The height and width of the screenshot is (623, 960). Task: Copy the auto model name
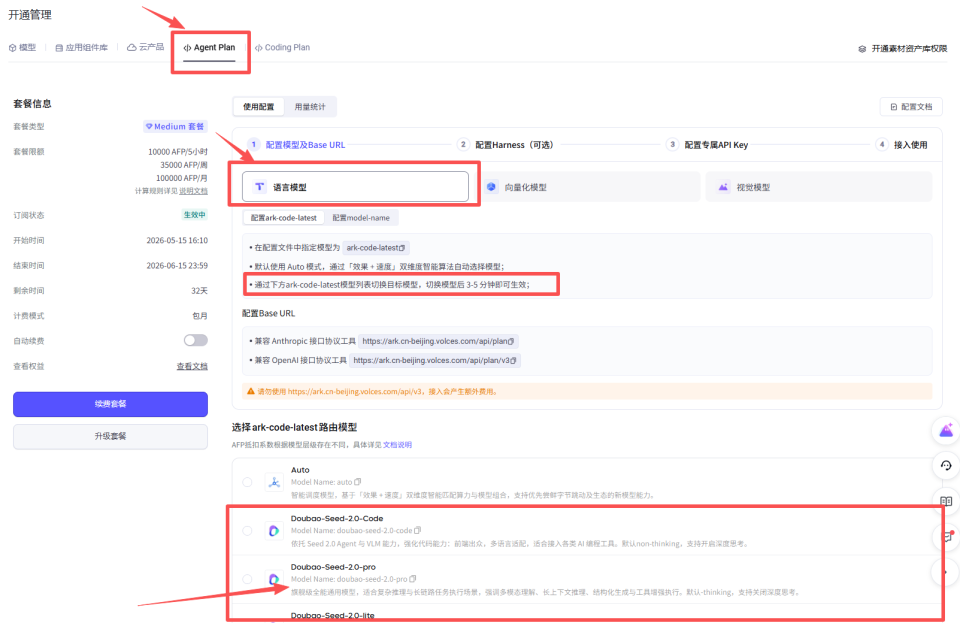pyautogui.click(x=358, y=482)
